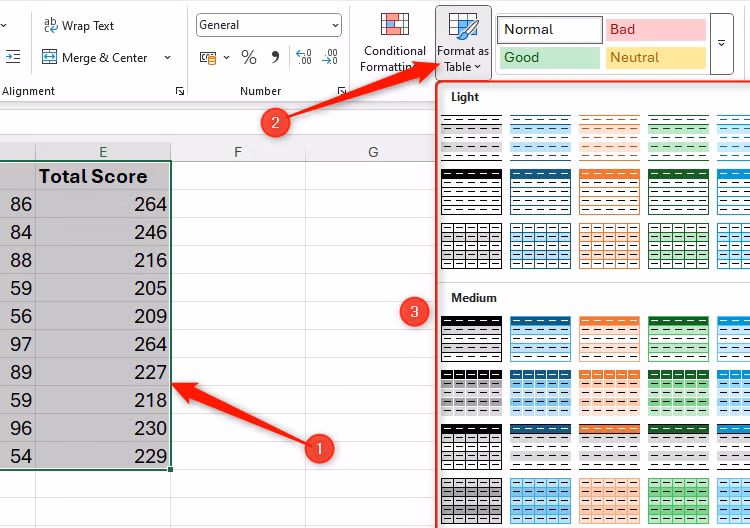Choose black Light banded table style, first row
750x528 pixels.
click(471, 137)
